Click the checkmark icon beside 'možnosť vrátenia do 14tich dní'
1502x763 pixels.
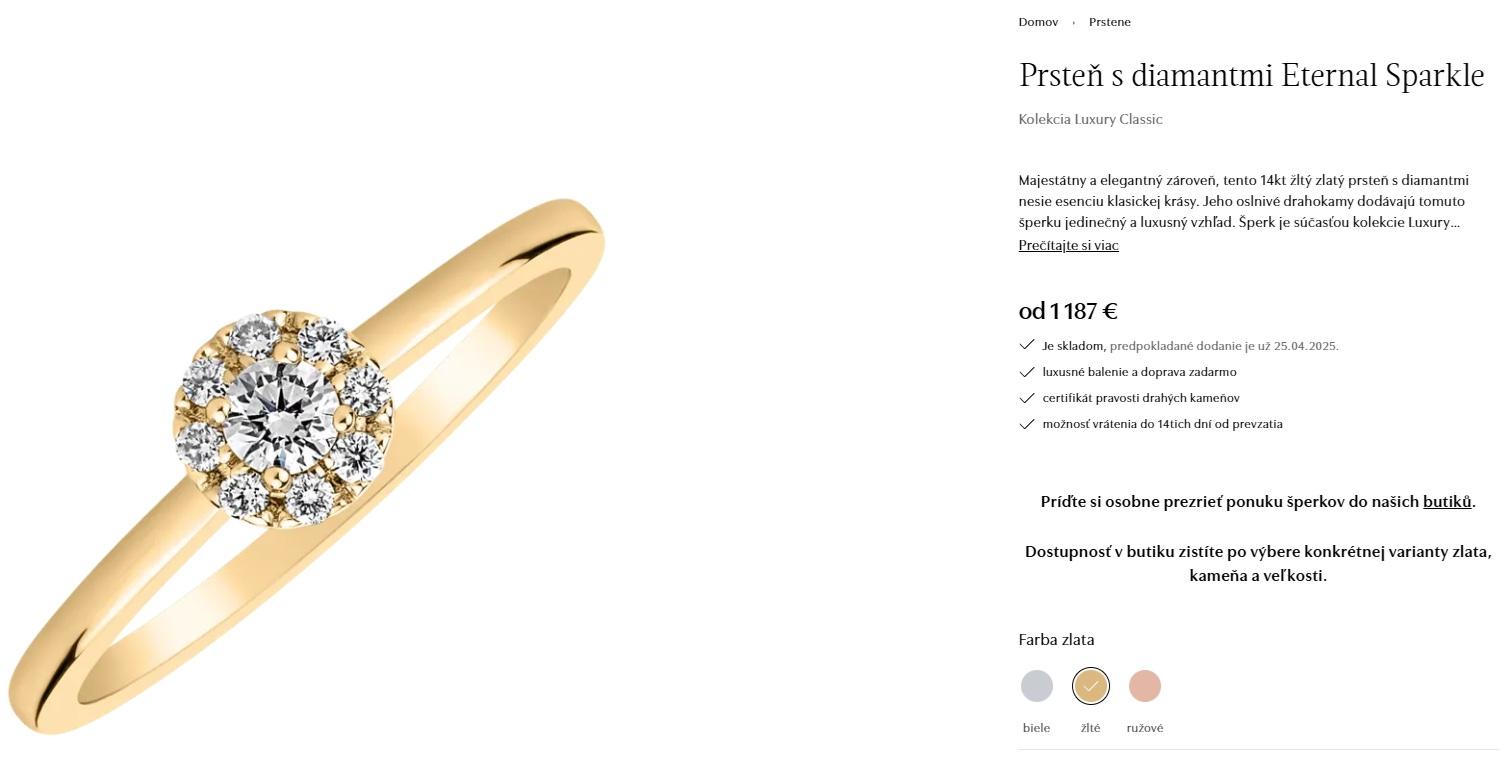(1027, 423)
